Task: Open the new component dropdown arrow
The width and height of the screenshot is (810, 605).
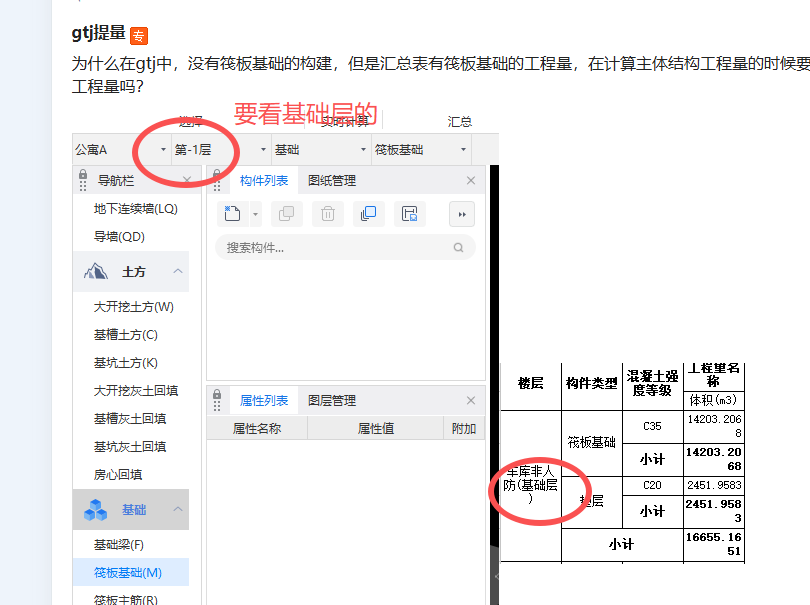Action: [x=255, y=214]
